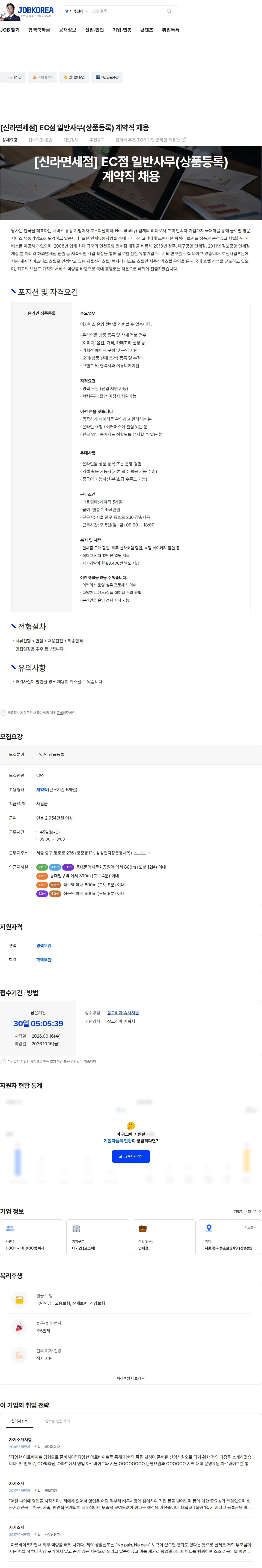Click the remaining time 30일 05:05:39
Screen dimensions: 262x1568
(x=38, y=1023)
